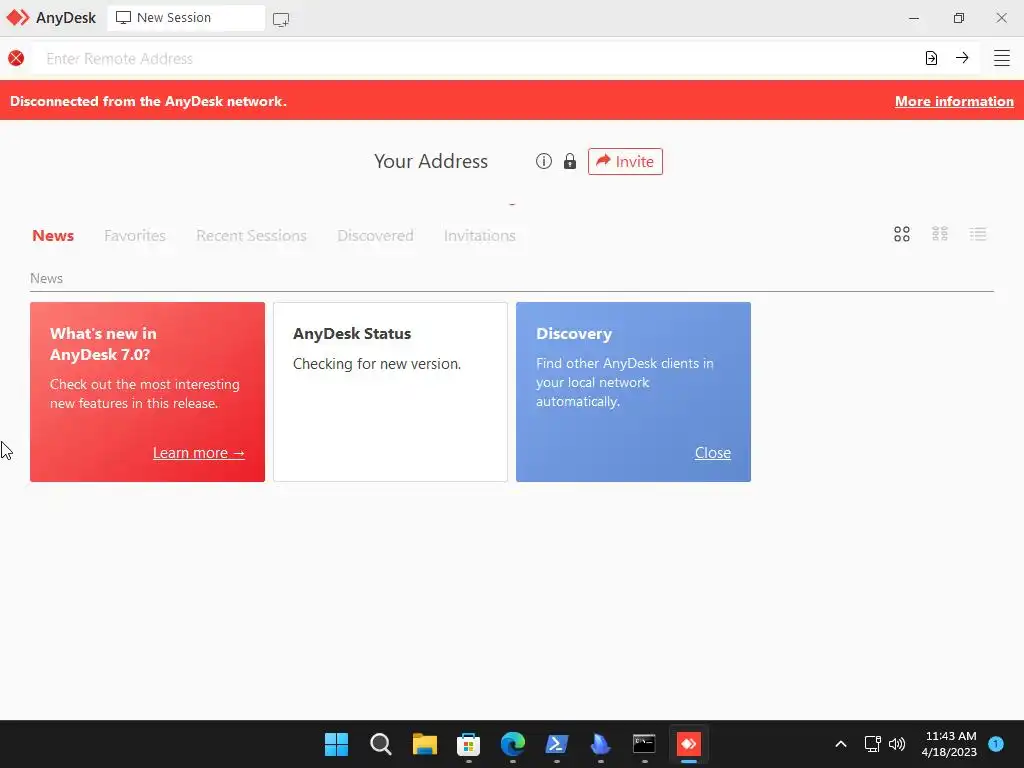Show hidden system tray icons
Screen dimensions: 1024x768
pyautogui.click(x=841, y=744)
